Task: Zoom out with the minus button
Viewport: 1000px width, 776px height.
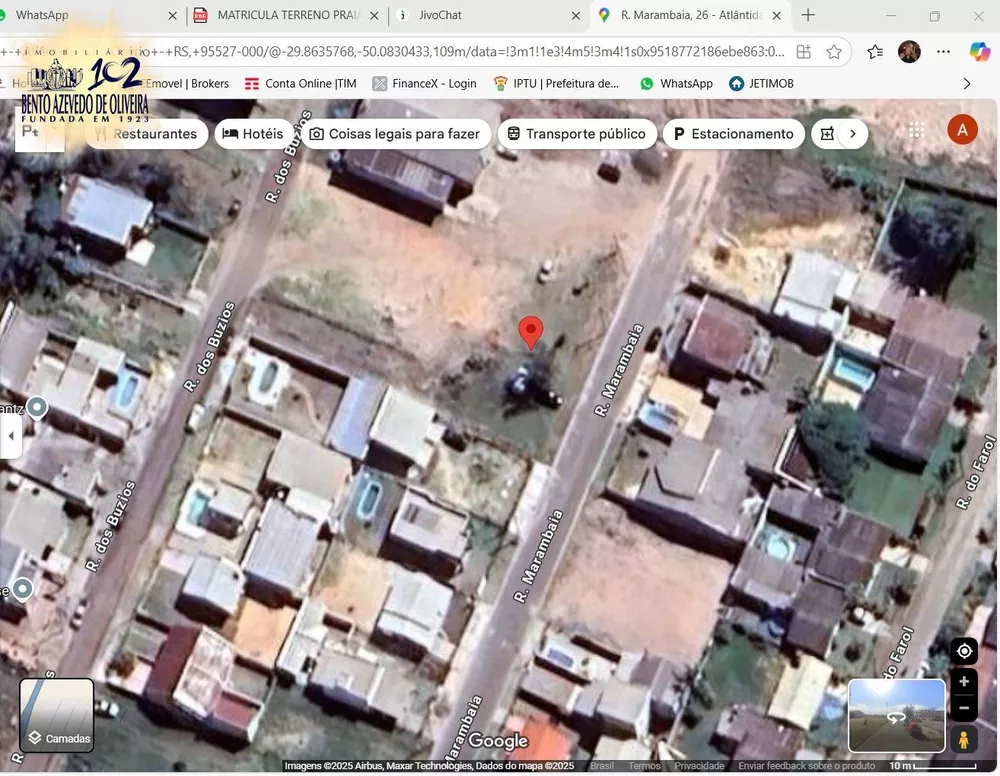Action: point(964,708)
